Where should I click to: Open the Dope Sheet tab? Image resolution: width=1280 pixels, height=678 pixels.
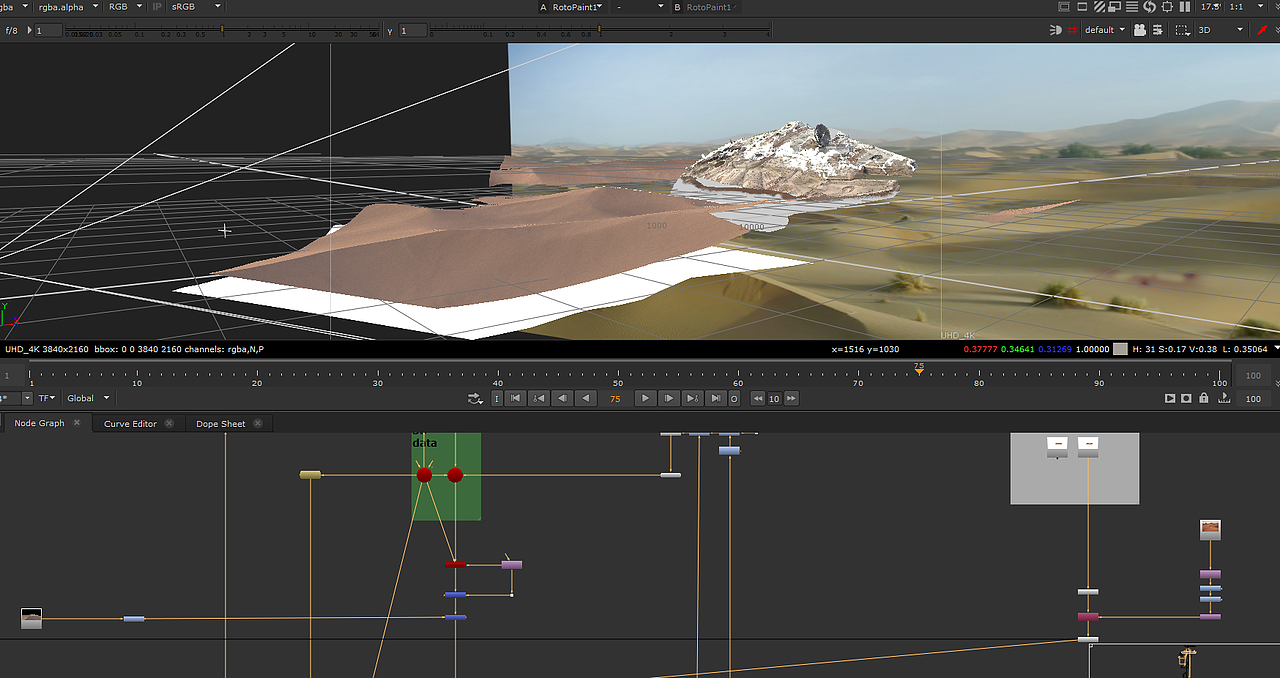pyautogui.click(x=221, y=423)
